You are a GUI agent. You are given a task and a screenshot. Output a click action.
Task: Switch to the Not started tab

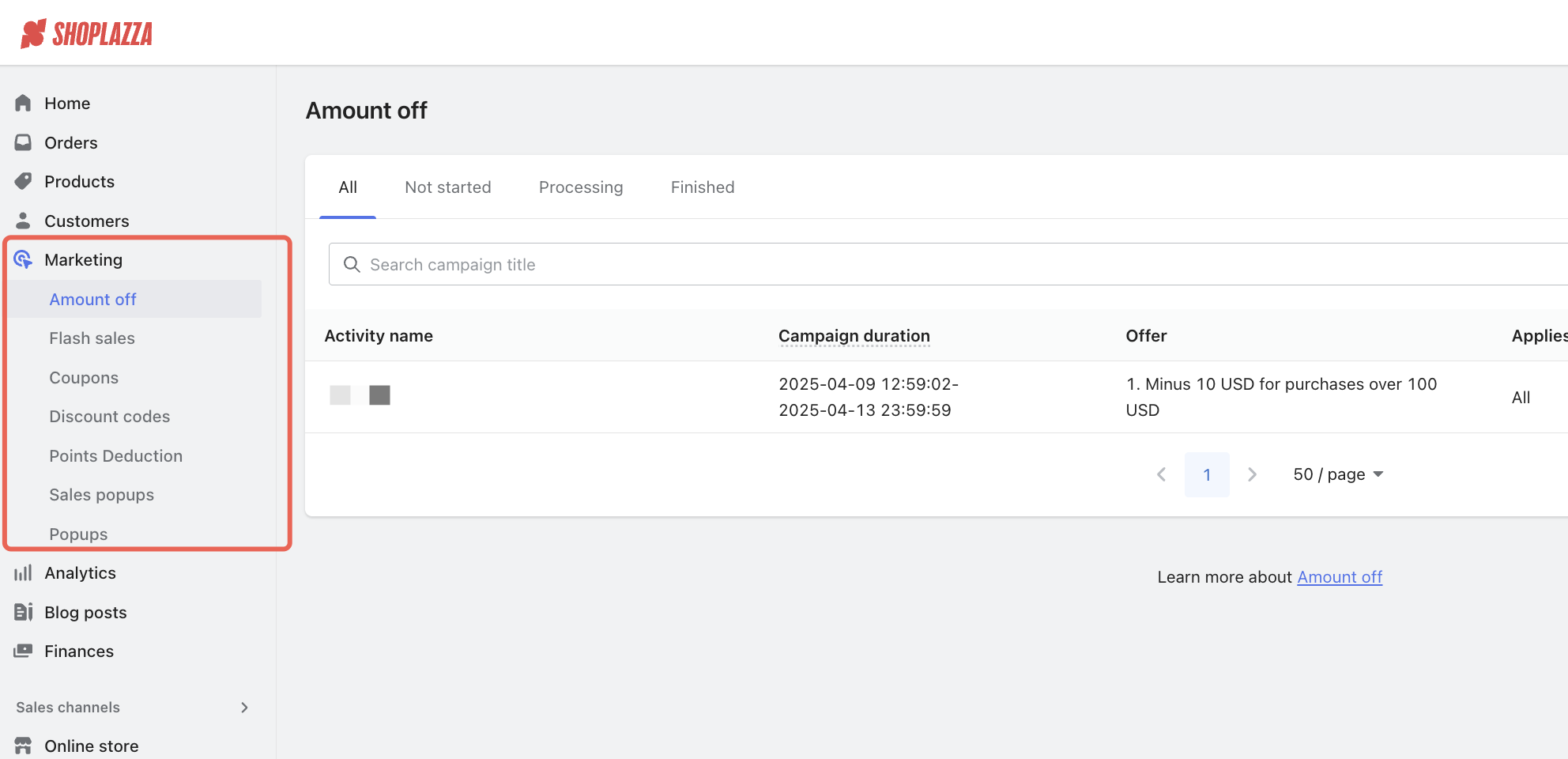tap(447, 187)
